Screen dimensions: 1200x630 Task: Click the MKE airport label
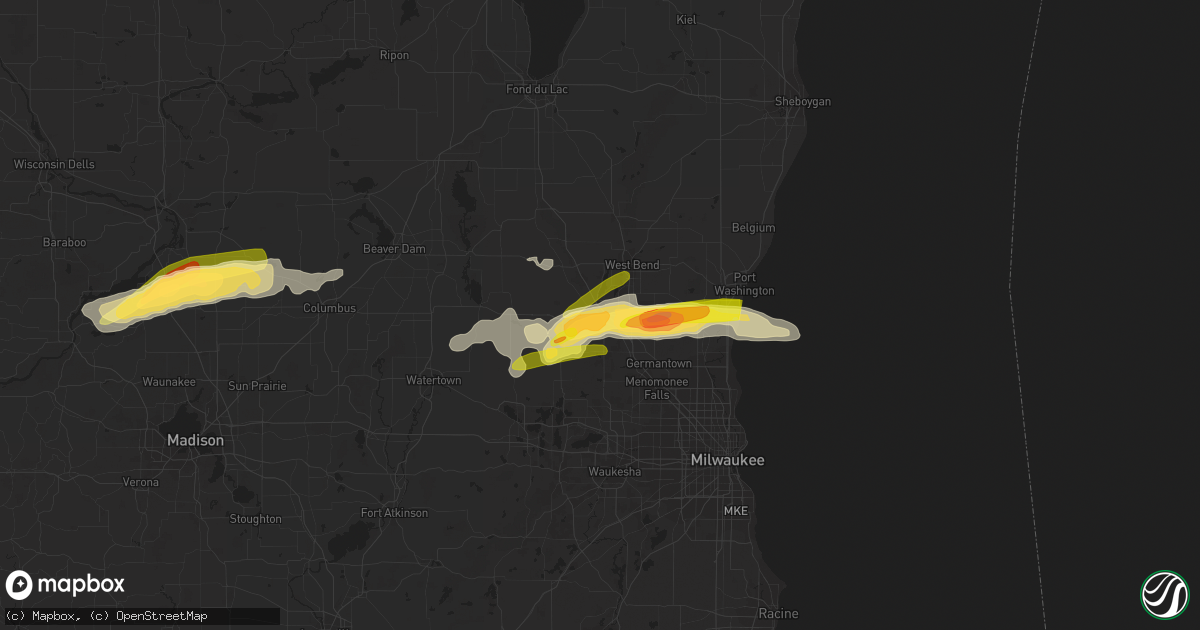736,511
